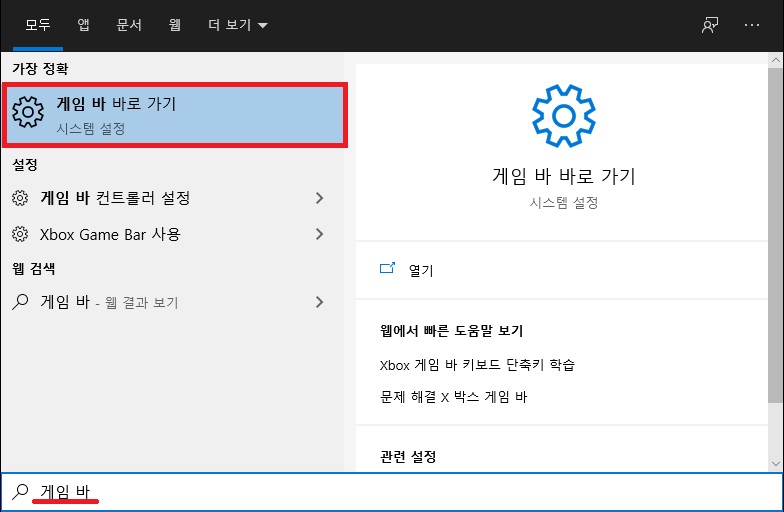This screenshot has width=784, height=512.
Task: Open 문제 해결 X 박스 게임 바 link
Action: [453, 397]
